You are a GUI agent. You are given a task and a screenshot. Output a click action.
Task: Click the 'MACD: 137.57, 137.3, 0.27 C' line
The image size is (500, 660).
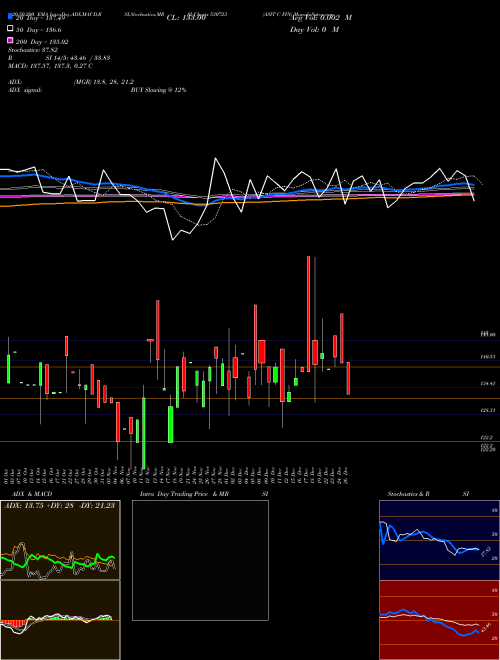tap(51, 66)
